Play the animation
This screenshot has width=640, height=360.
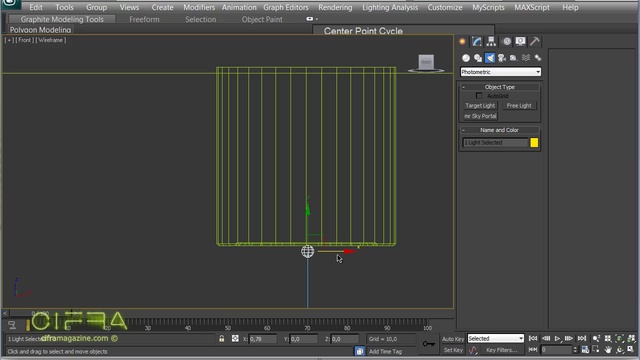tap(557, 339)
